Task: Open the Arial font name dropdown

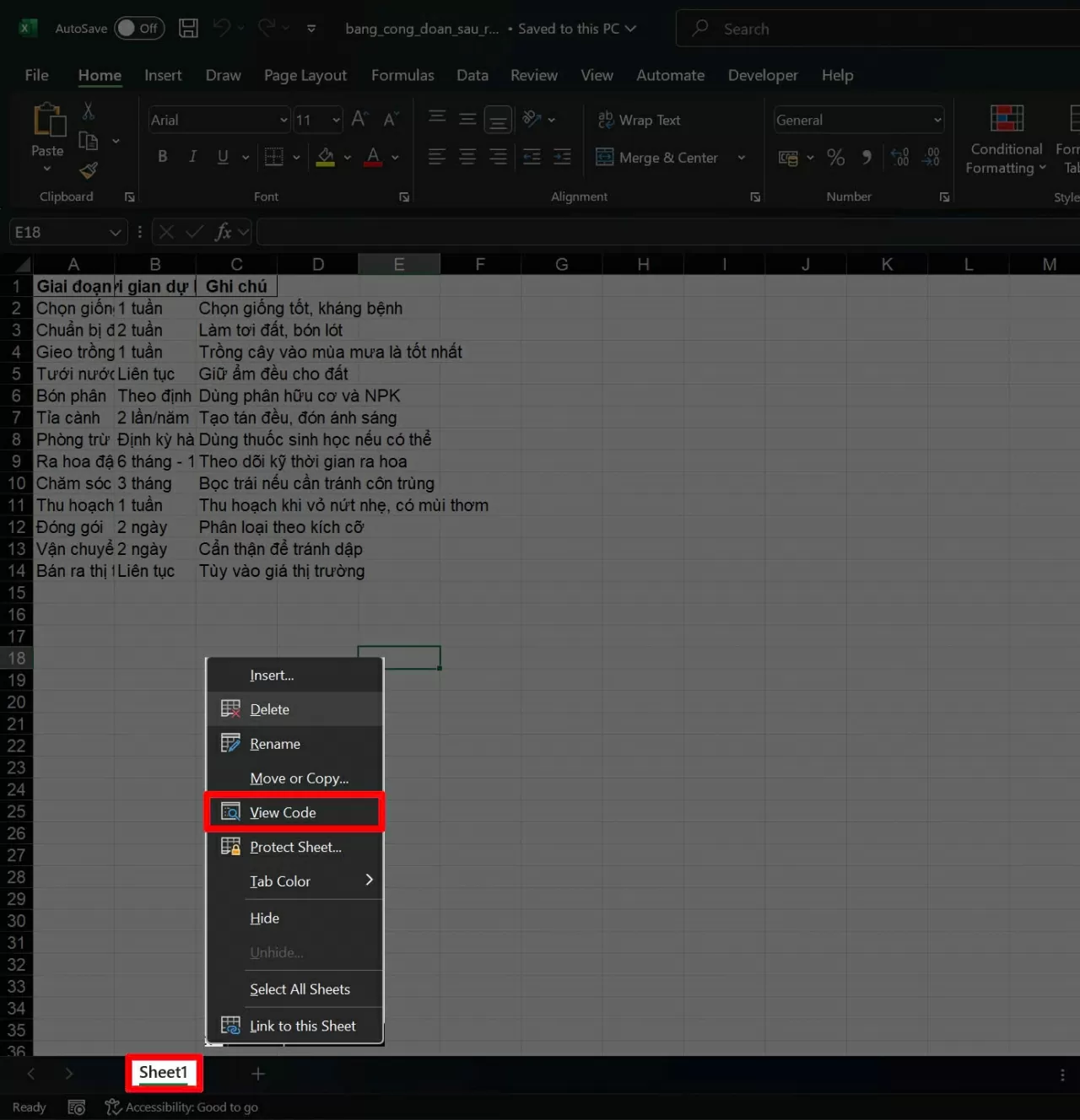Action: coord(283,120)
